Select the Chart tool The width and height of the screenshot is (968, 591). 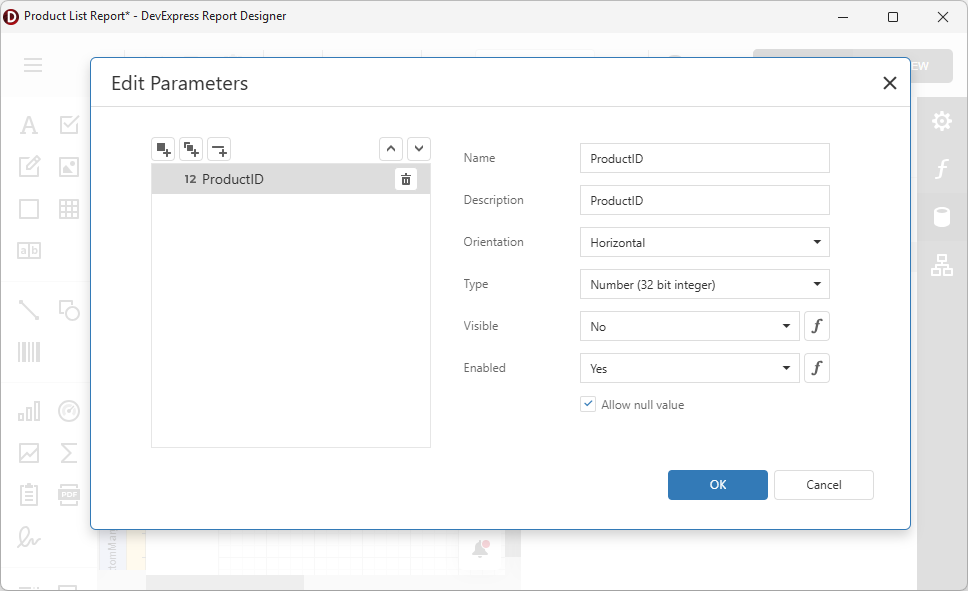point(28,411)
